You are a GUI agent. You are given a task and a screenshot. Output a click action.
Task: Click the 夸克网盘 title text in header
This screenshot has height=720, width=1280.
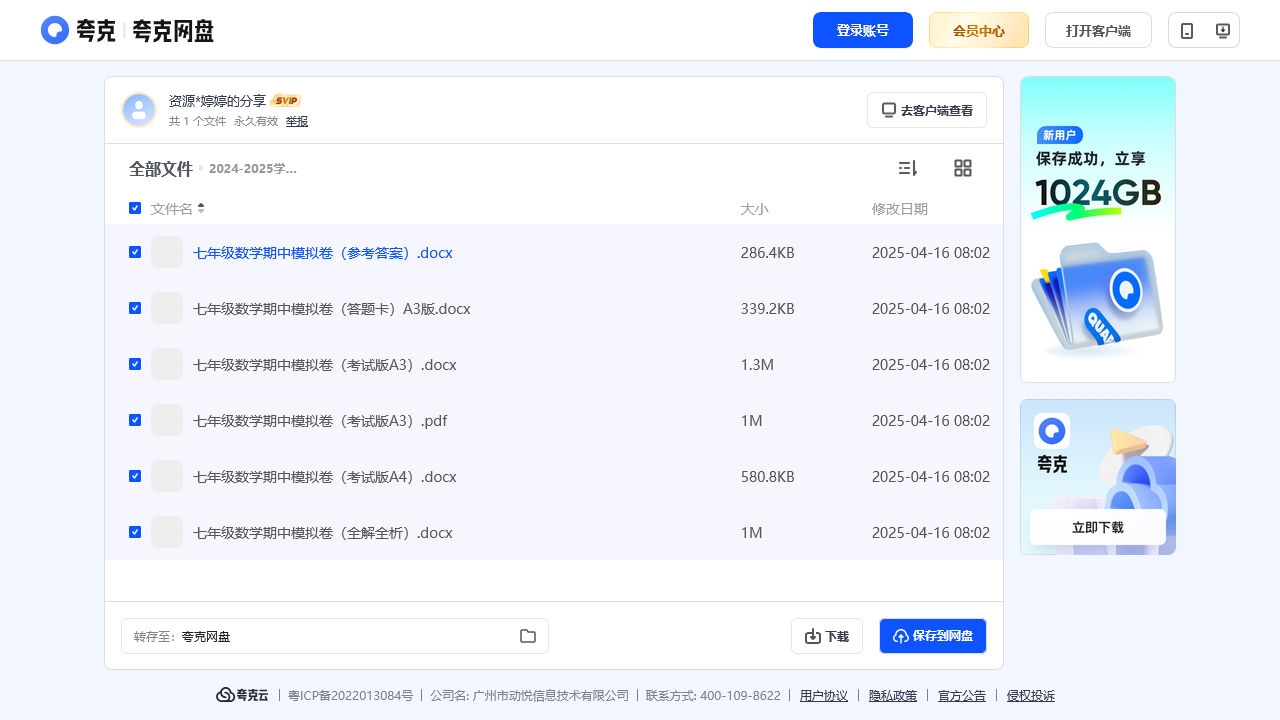click(173, 31)
